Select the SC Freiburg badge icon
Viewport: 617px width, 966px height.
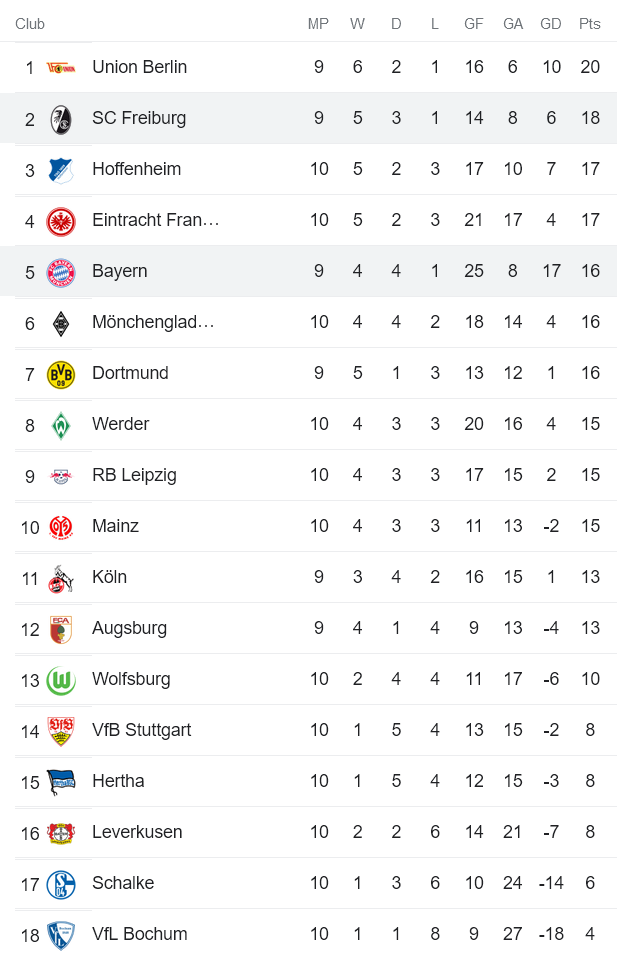[60, 118]
